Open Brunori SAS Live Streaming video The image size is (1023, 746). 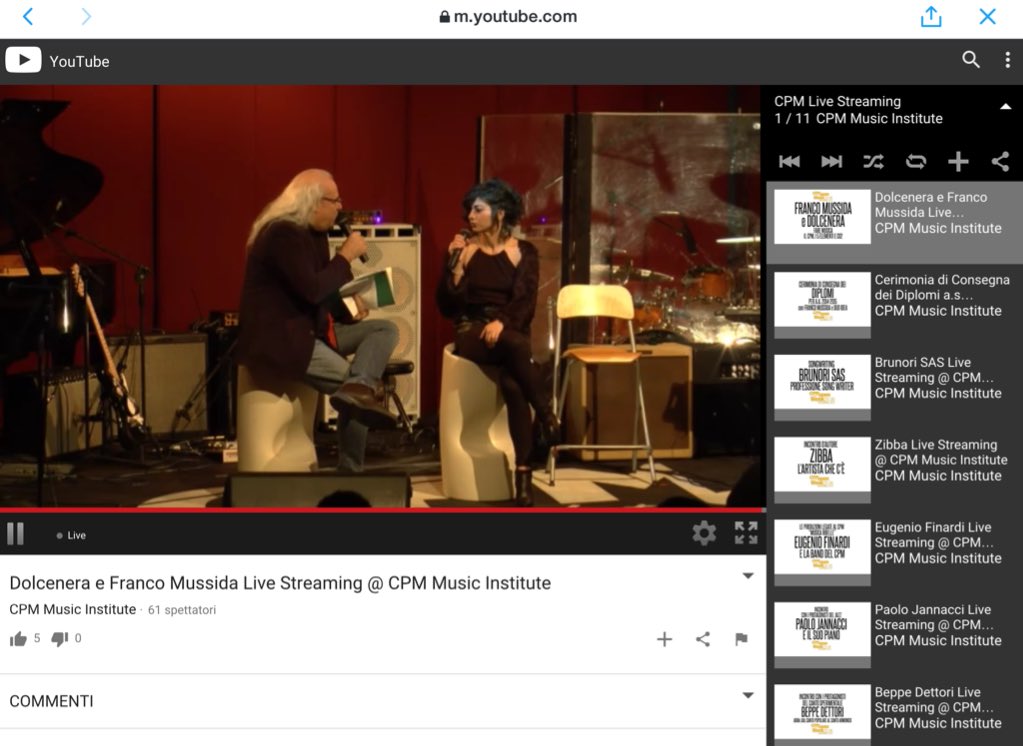click(894, 388)
